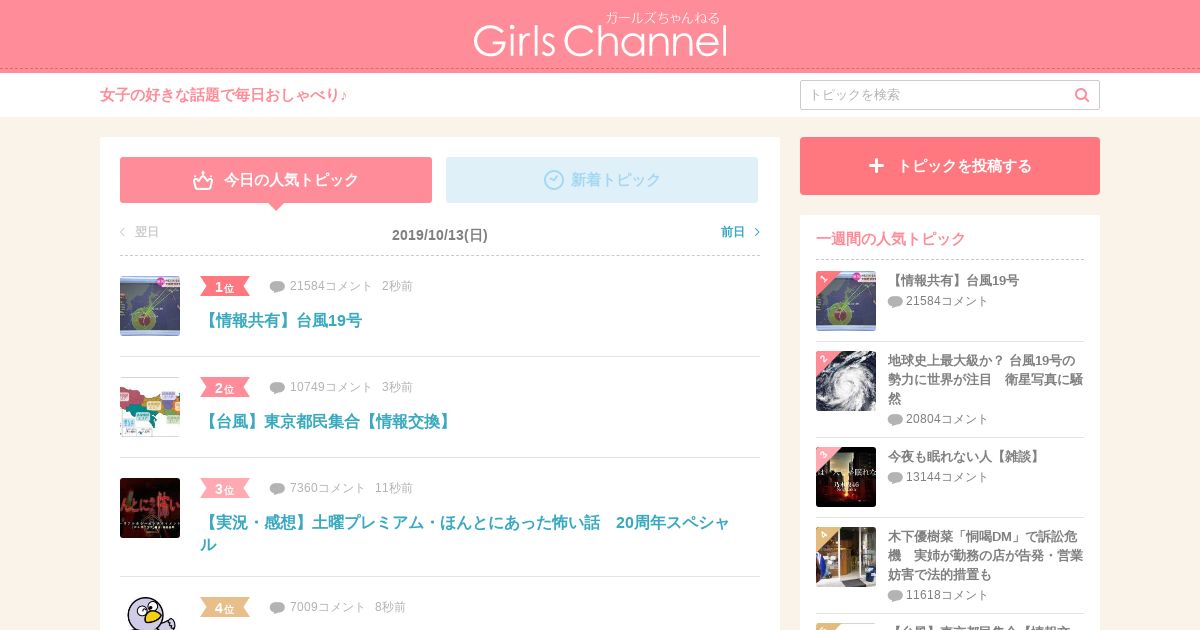Focus the トピックを検索 search field
Screen dimensions: 1200x630
pos(950,95)
